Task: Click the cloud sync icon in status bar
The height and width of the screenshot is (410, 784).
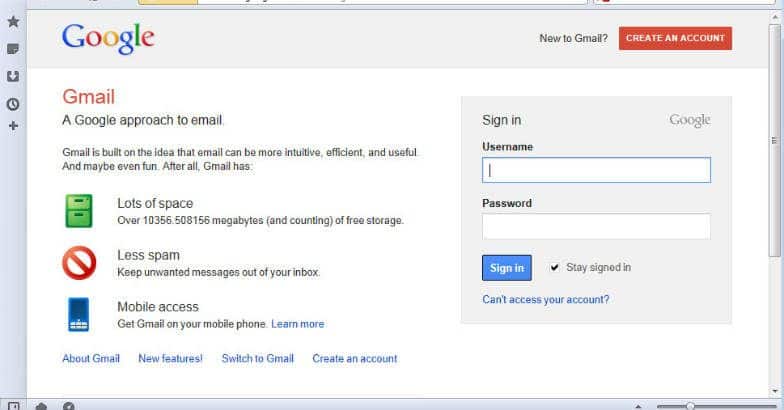Action: coord(42,406)
